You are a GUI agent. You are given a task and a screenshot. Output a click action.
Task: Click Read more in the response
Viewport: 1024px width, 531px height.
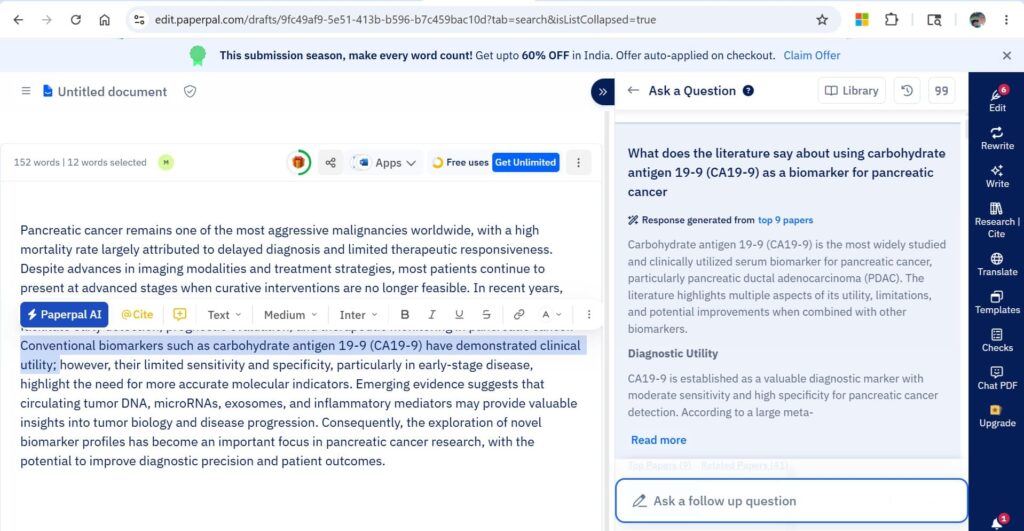point(658,440)
